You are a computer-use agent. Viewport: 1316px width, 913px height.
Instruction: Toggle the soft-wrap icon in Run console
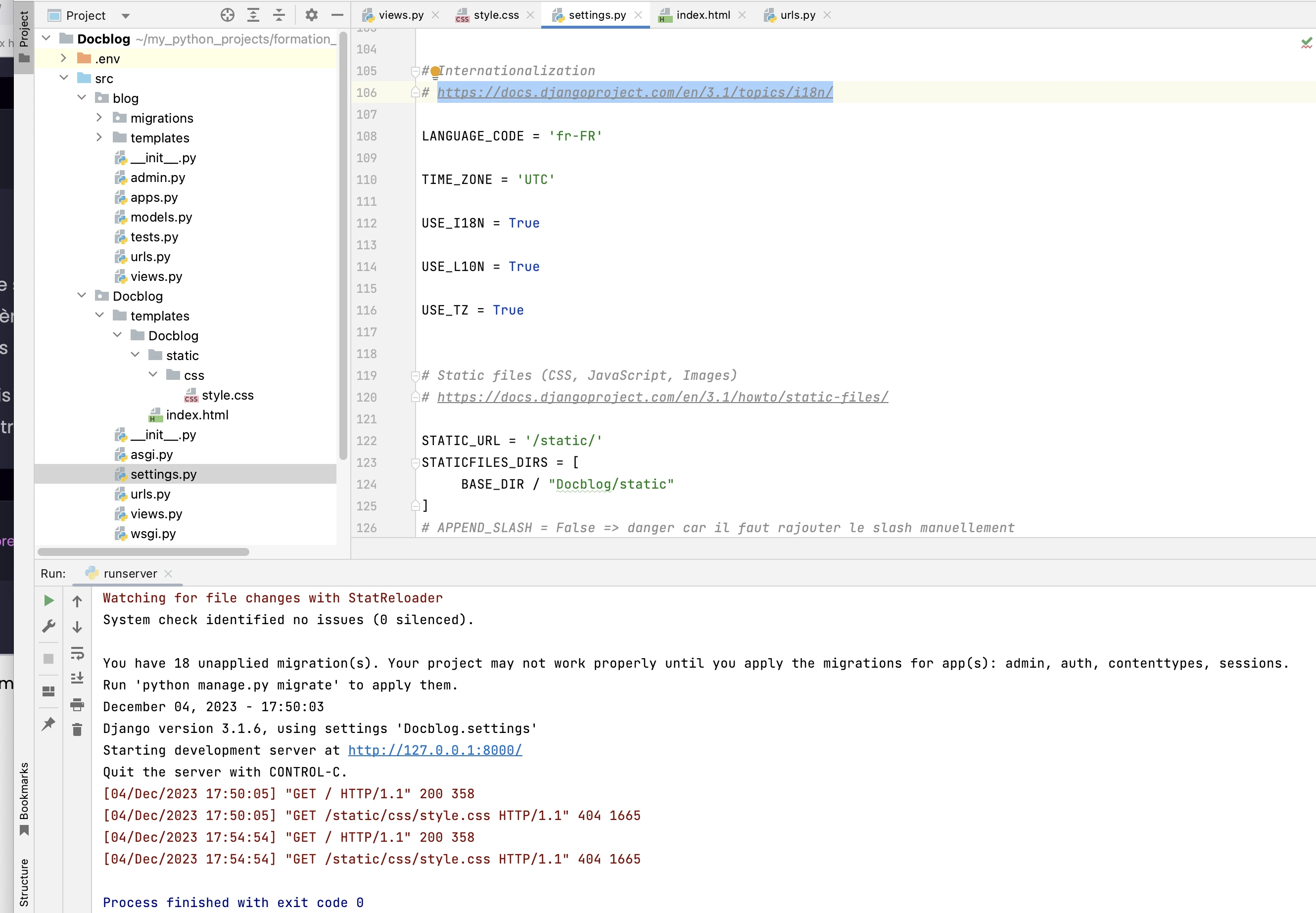[x=77, y=653]
